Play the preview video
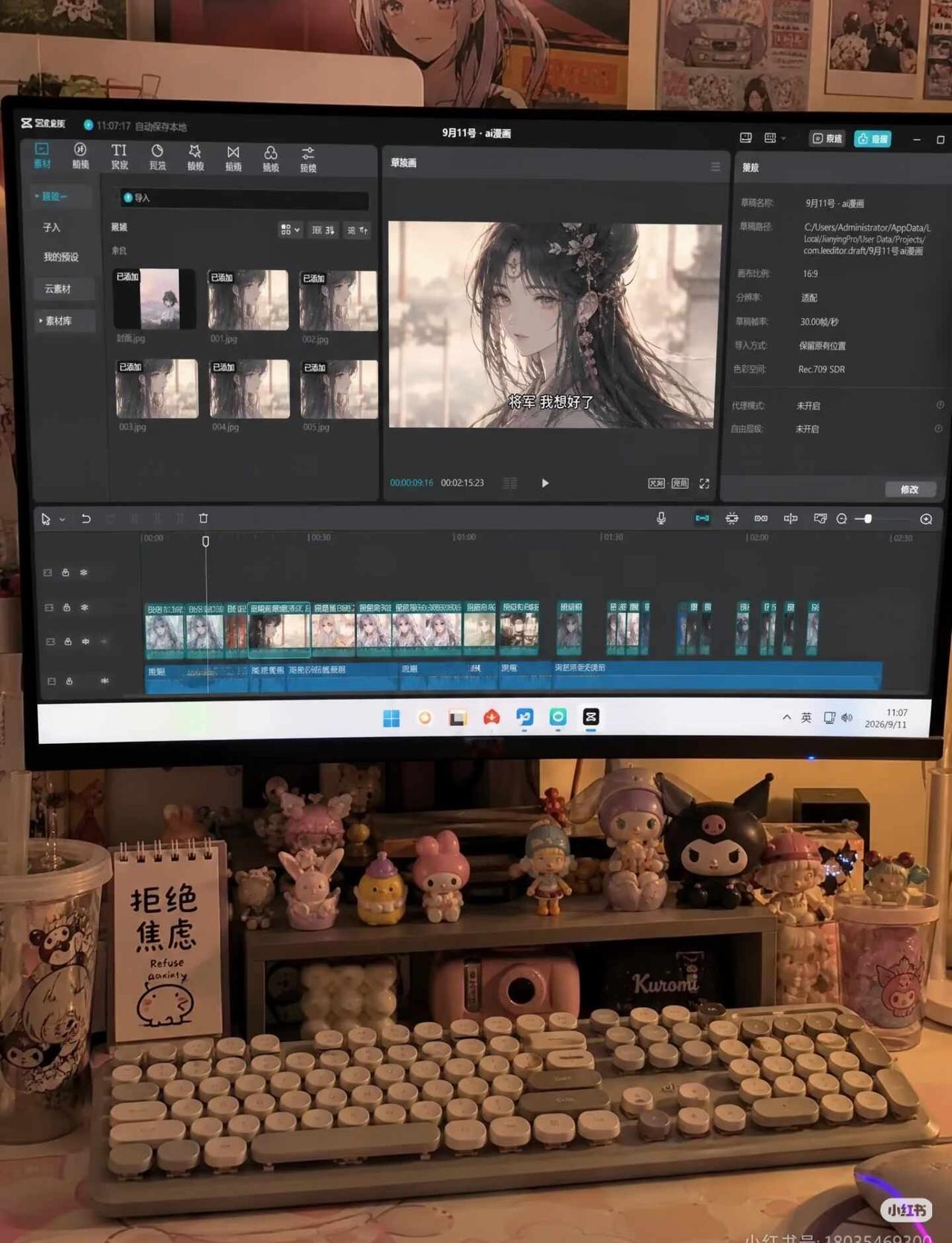952x1243 pixels. (x=545, y=483)
